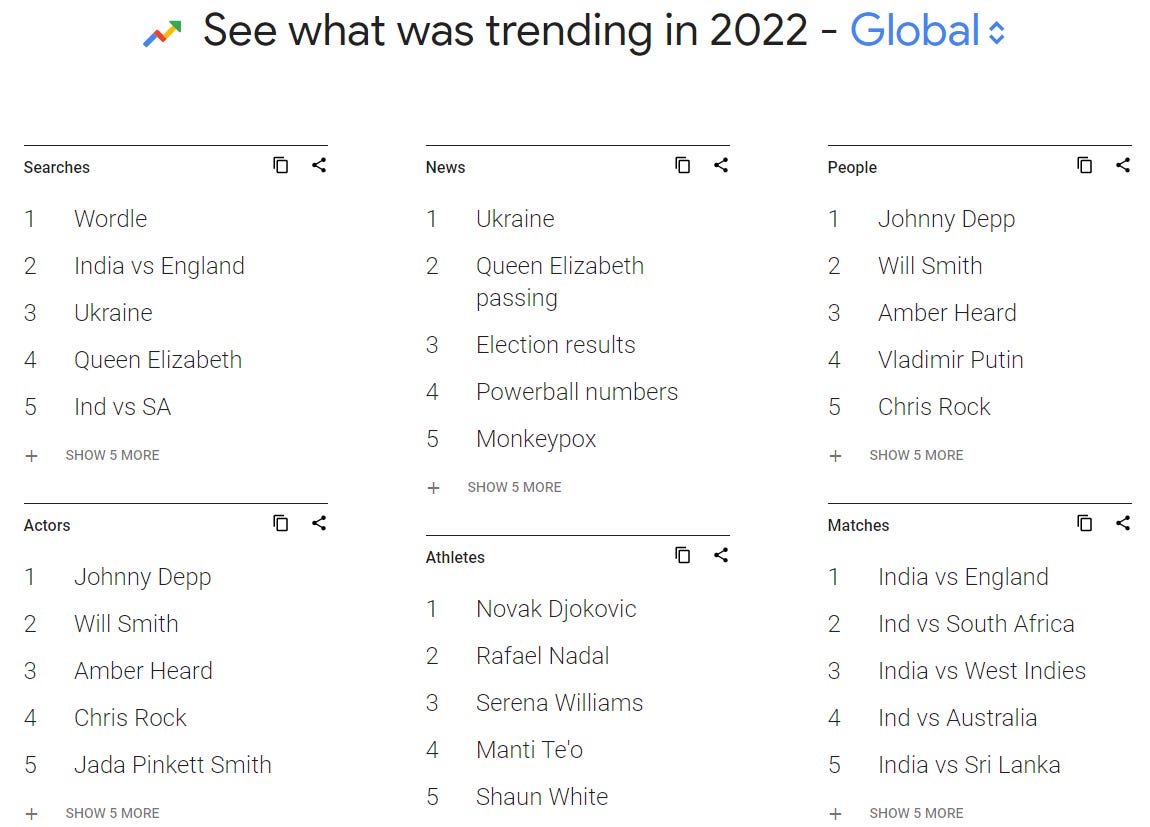Expand Actors with Show 5 More
This screenshot has width=1150, height=827.
(x=92, y=813)
